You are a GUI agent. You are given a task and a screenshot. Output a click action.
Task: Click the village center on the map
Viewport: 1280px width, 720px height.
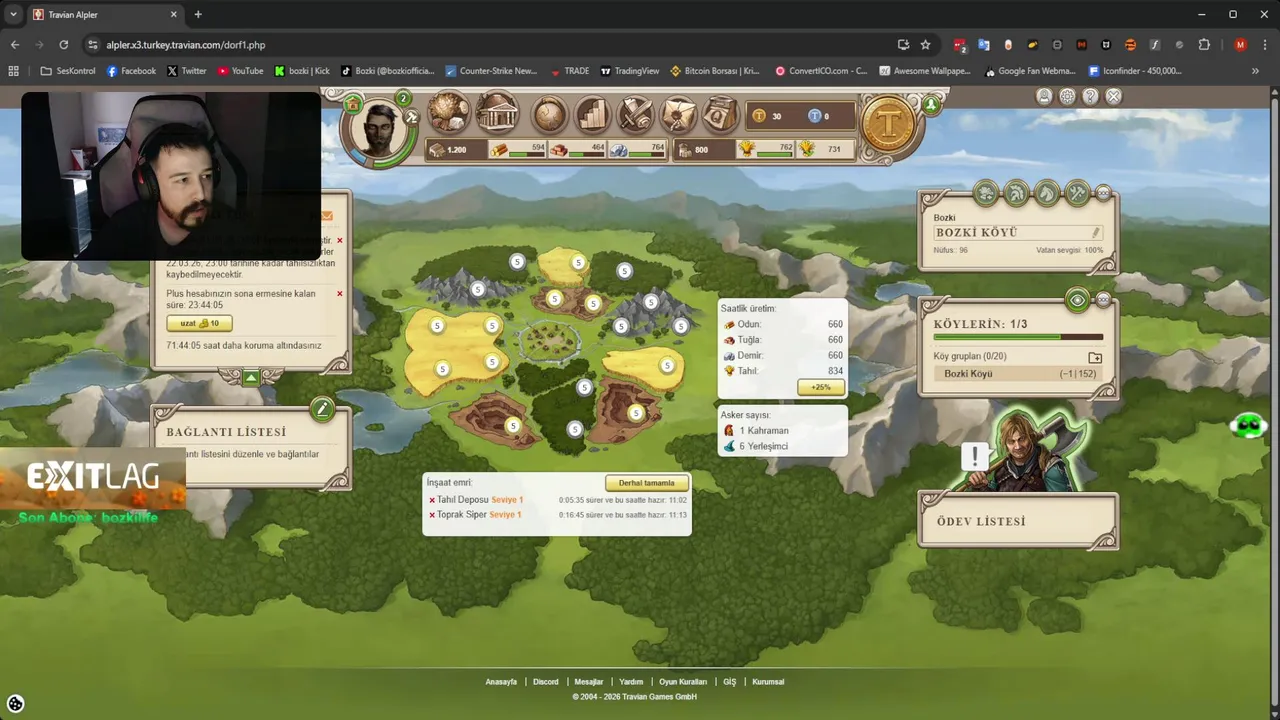pos(548,340)
